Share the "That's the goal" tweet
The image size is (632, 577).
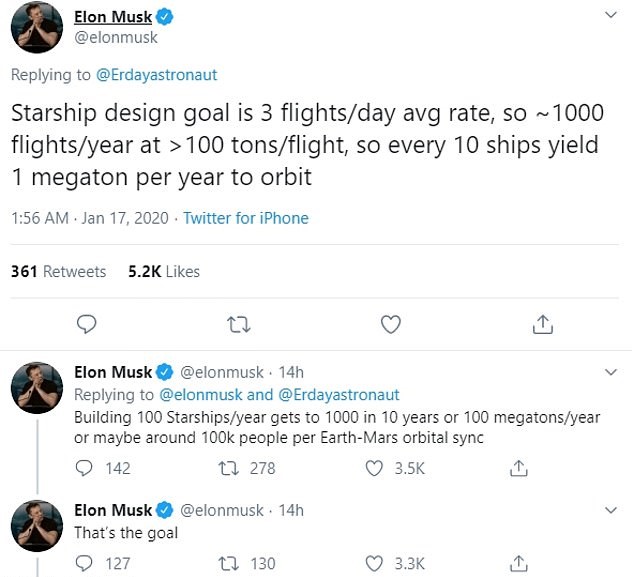pos(519,563)
